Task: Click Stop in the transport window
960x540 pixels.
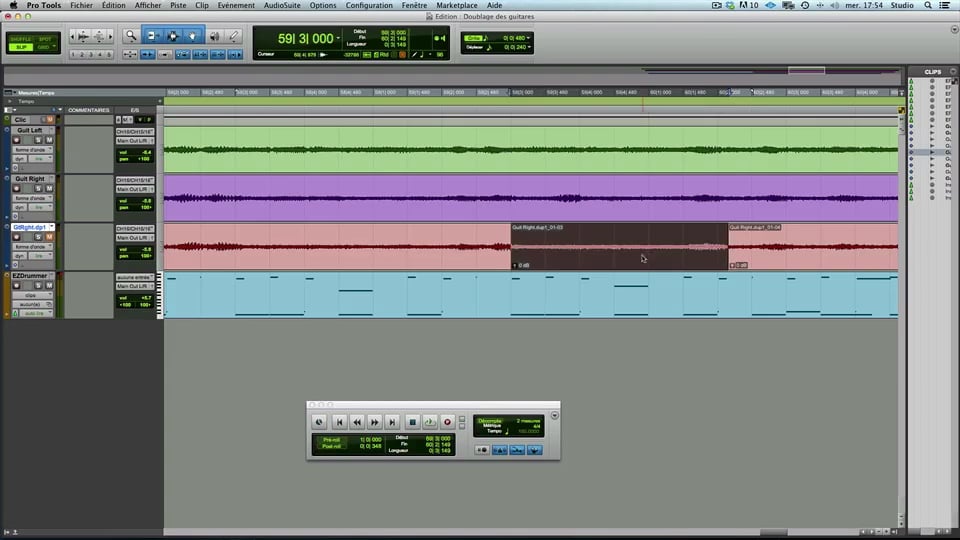Action: tap(412, 423)
